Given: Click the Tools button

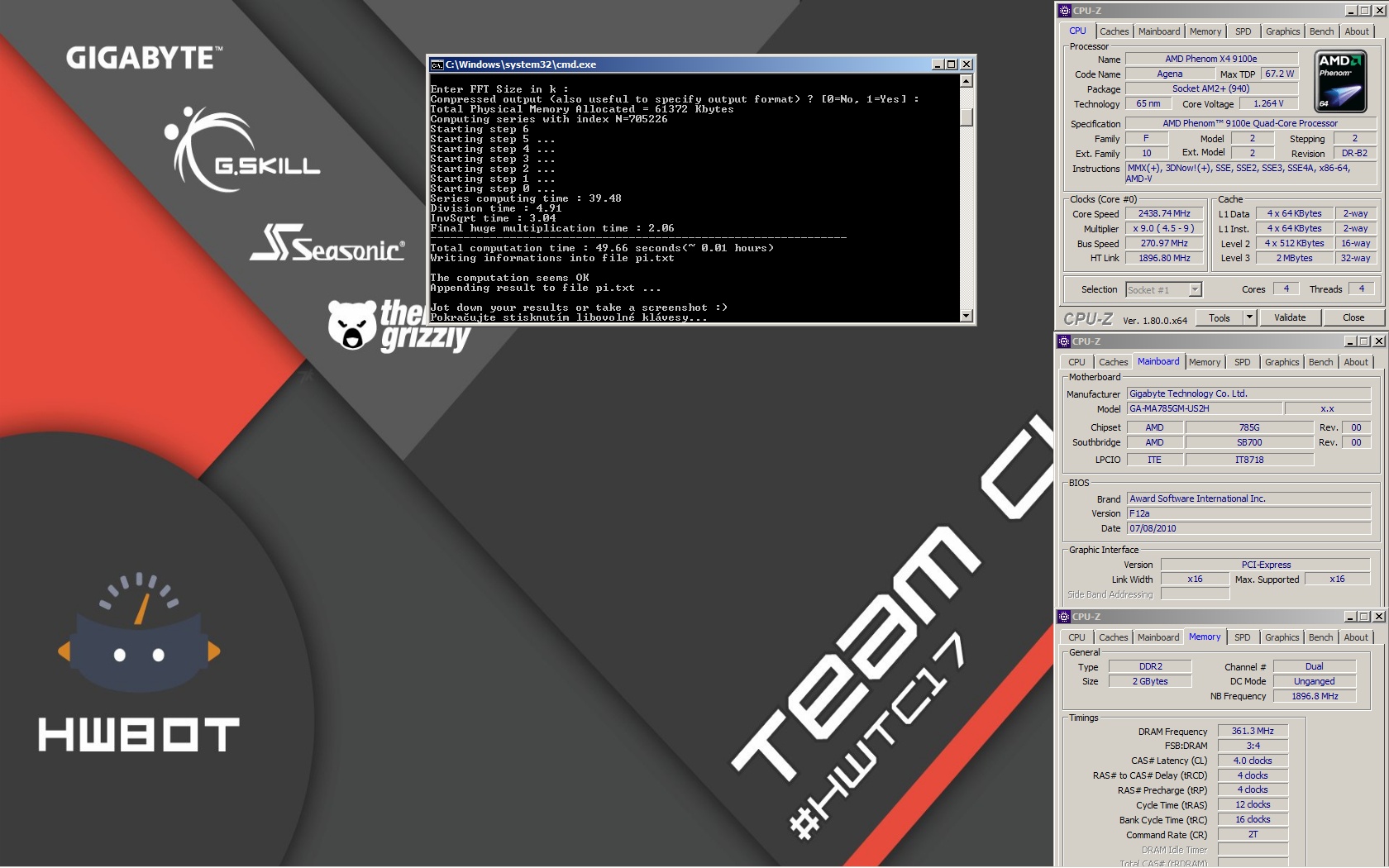Looking at the screenshot, I should (x=1220, y=317).
